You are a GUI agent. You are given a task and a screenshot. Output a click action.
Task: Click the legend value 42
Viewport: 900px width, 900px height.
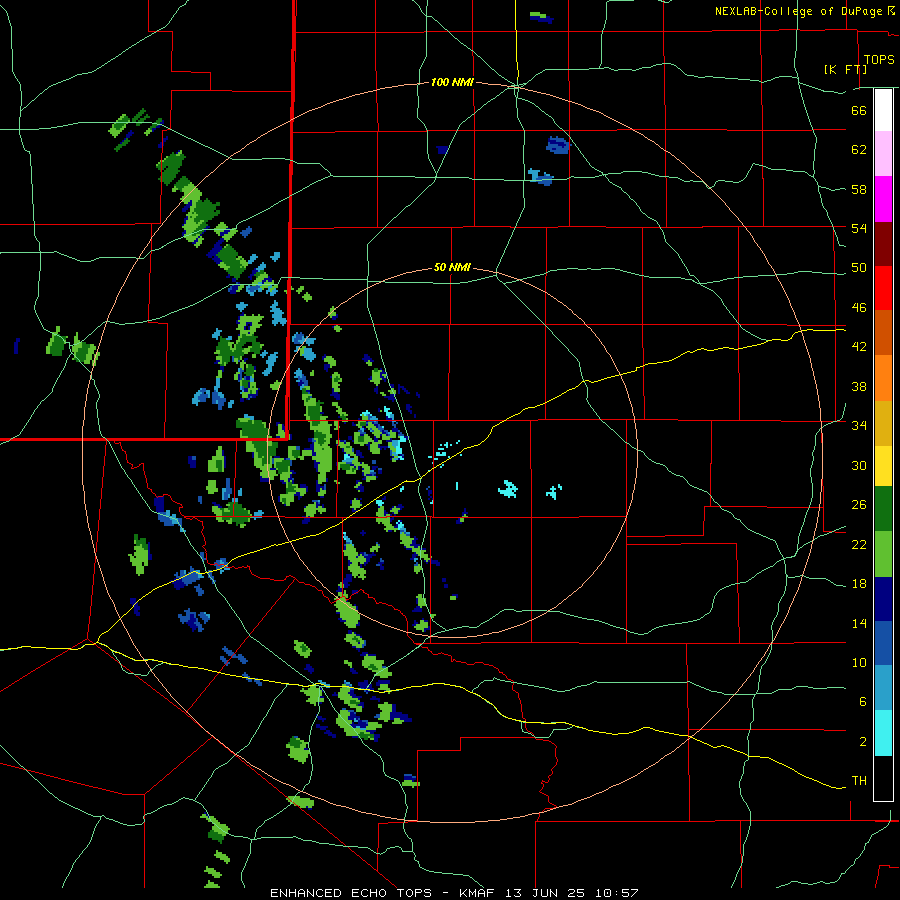tap(859, 347)
